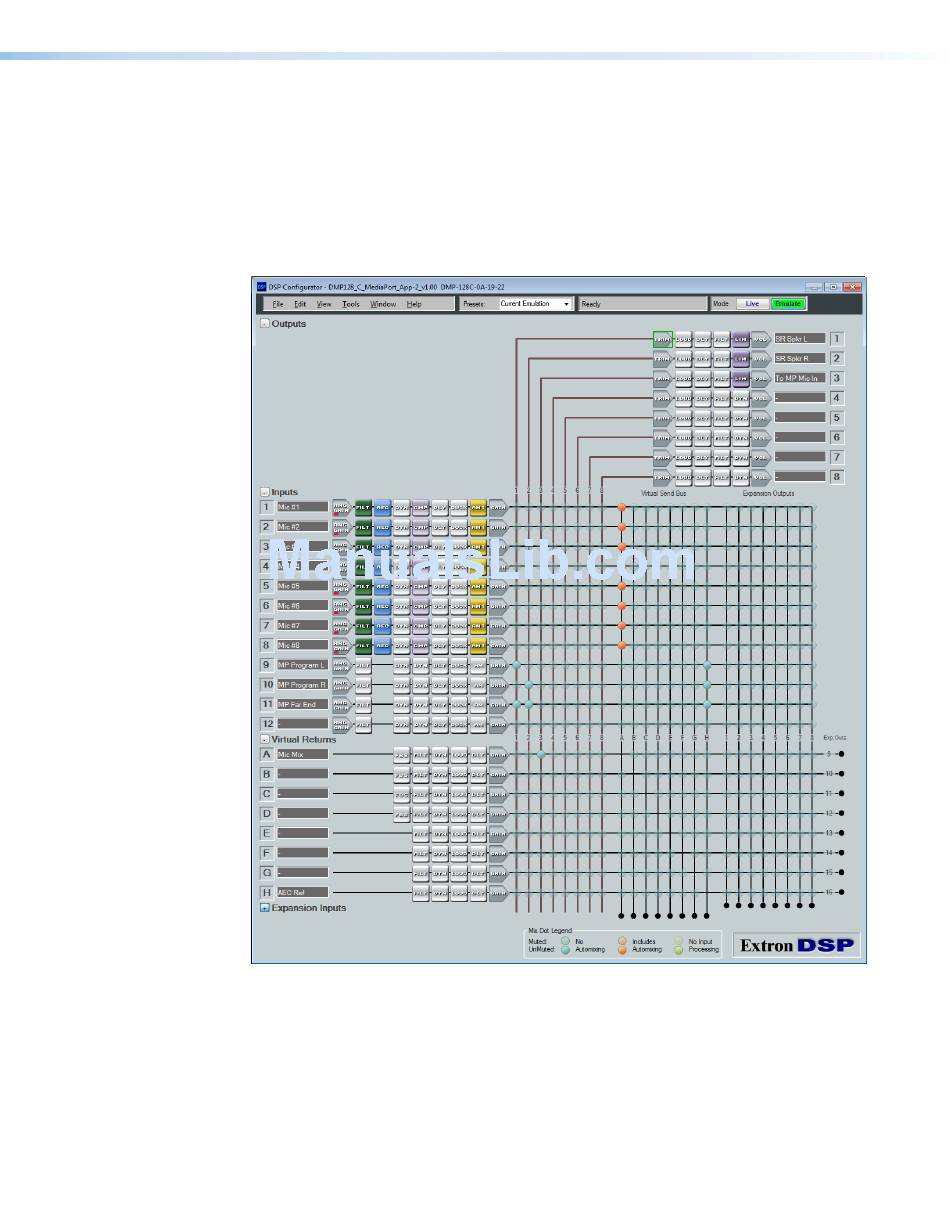The image size is (950, 1229).
Task: Collapse the Virtual Returns section
Action: [265, 739]
